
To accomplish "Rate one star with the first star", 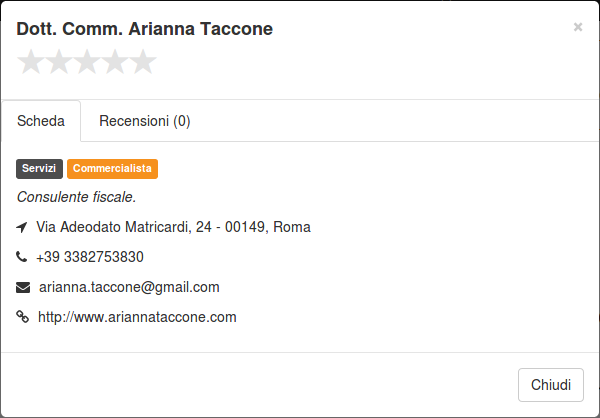I will tap(31, 62).
